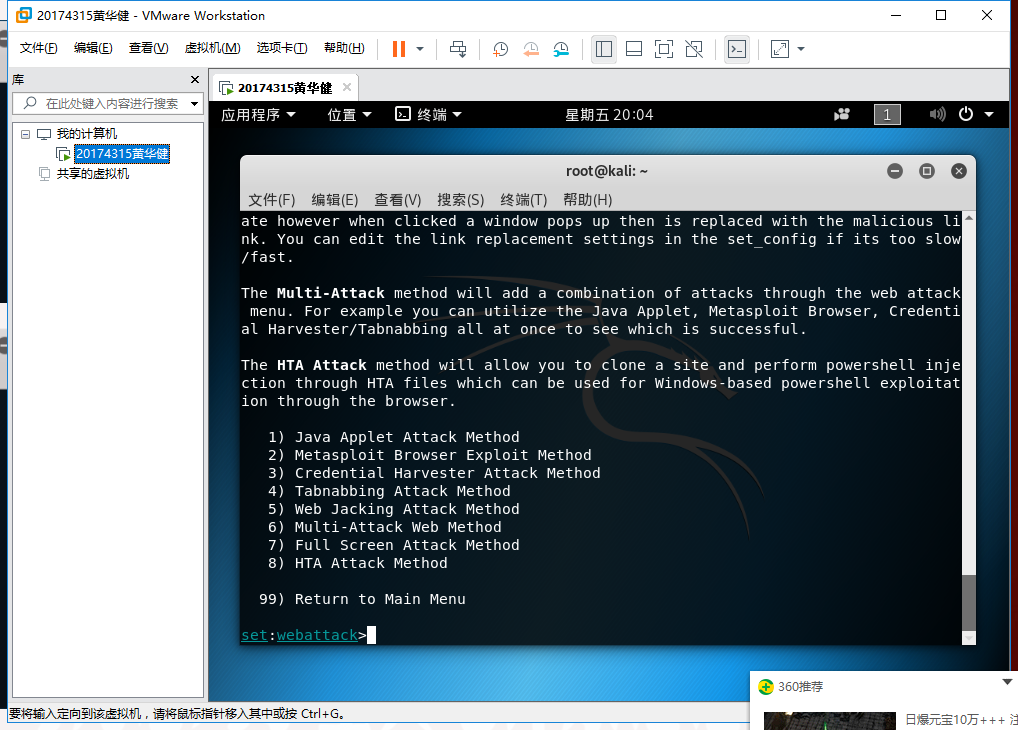Minimize the root@kali terminal window
The width and height of the screenshot is (1018, 730).
click(x=895, y=171)
